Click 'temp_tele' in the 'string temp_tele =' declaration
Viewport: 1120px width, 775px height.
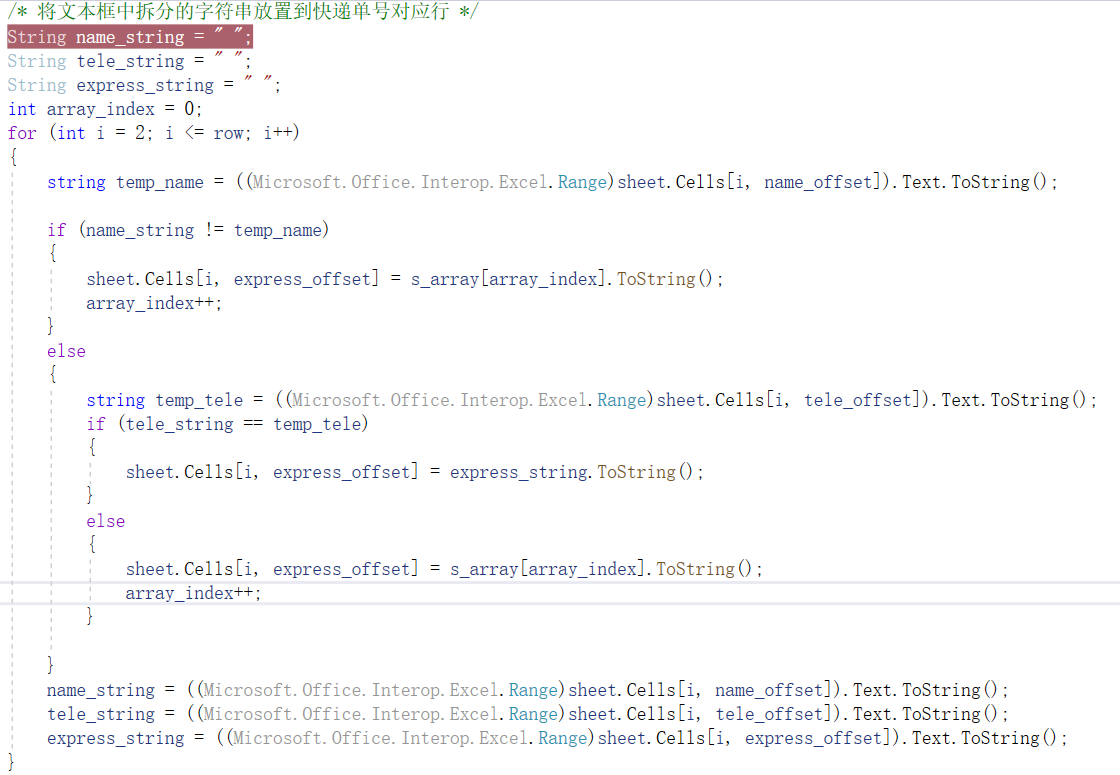point(199,400)
